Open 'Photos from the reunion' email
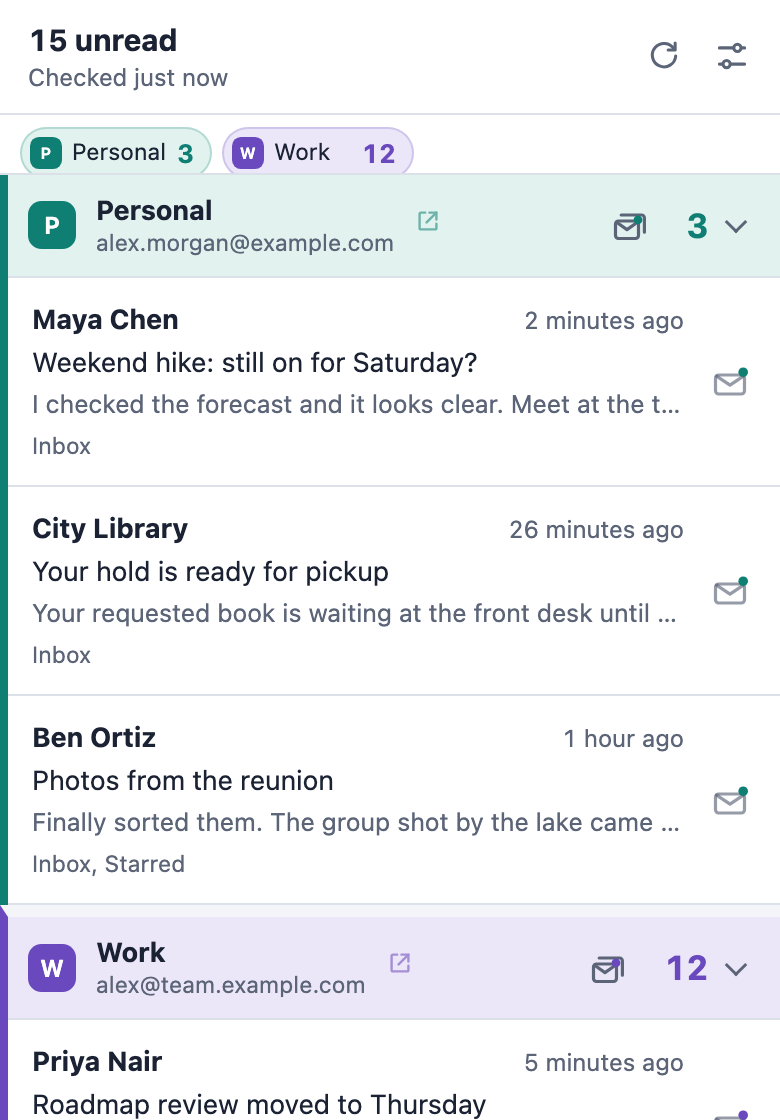The image size is (780, 1120). pyautogui.click(x=183, y=781)
